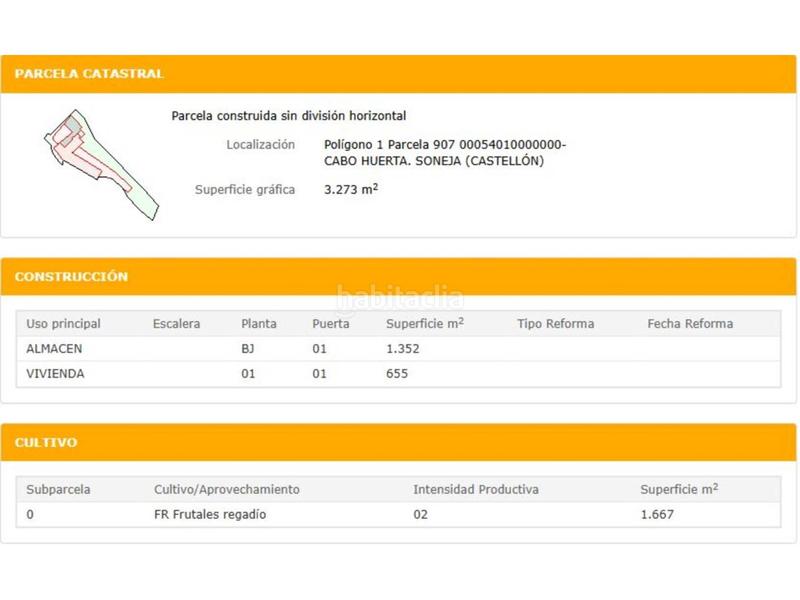Click the Superficie gráfica label
The height and width of the screenshot is (600, 800).
tap(245, 189)
